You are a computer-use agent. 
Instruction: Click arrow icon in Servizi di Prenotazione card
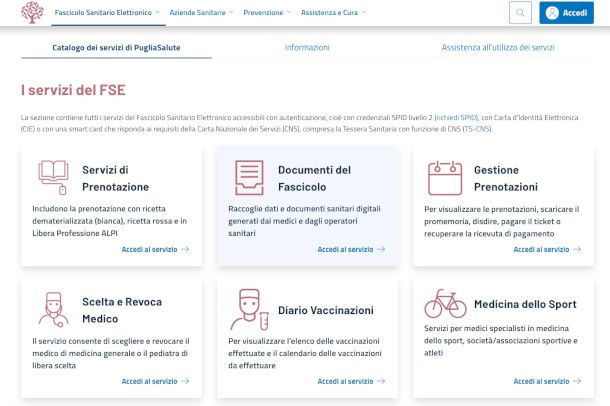click(x=185, y=249)
